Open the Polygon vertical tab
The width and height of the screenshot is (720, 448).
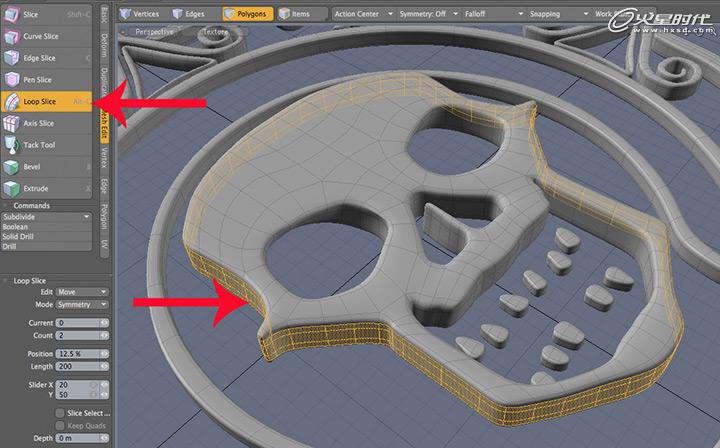[x=104, y=217]
